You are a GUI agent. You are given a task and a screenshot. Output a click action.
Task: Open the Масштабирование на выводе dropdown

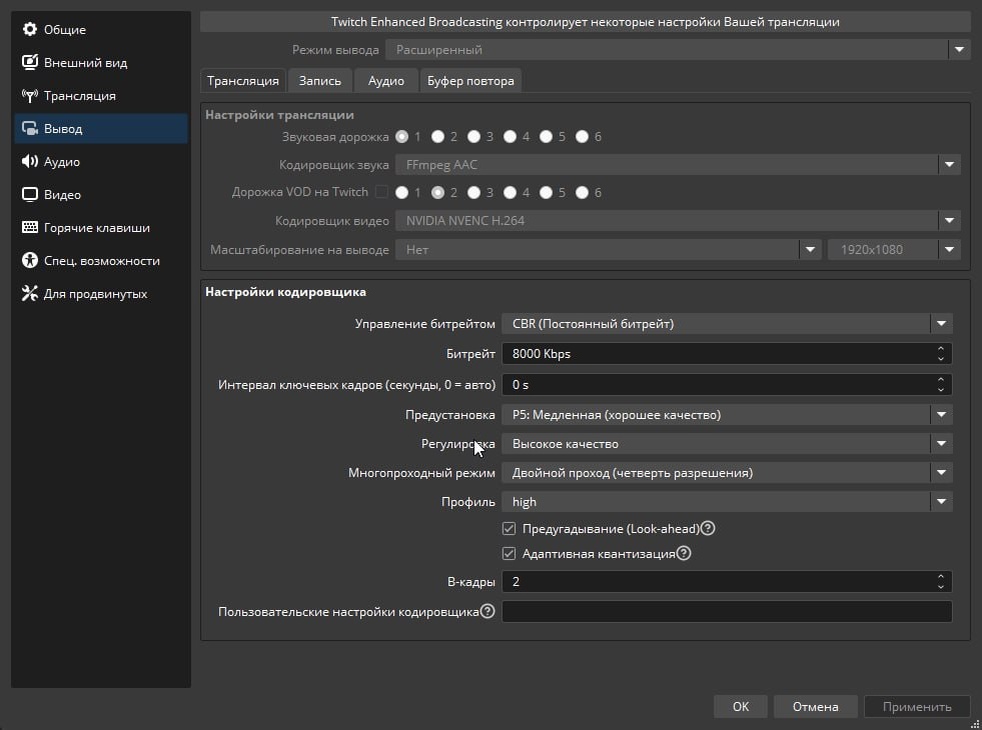tap(607, 250)
